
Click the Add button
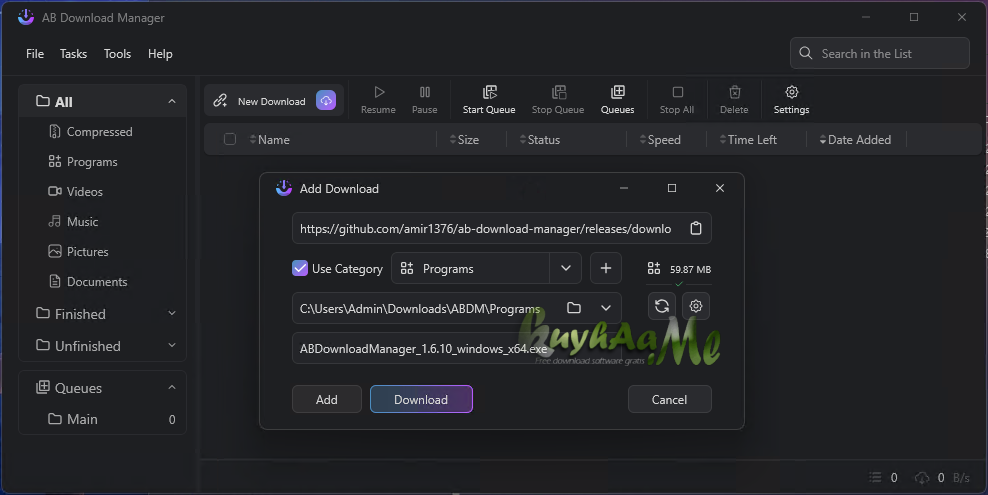point(326,399)
